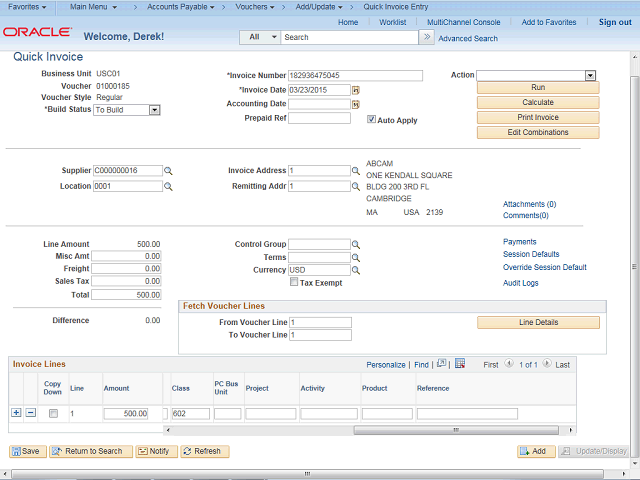Click the Calculate button

coord(538,102)
